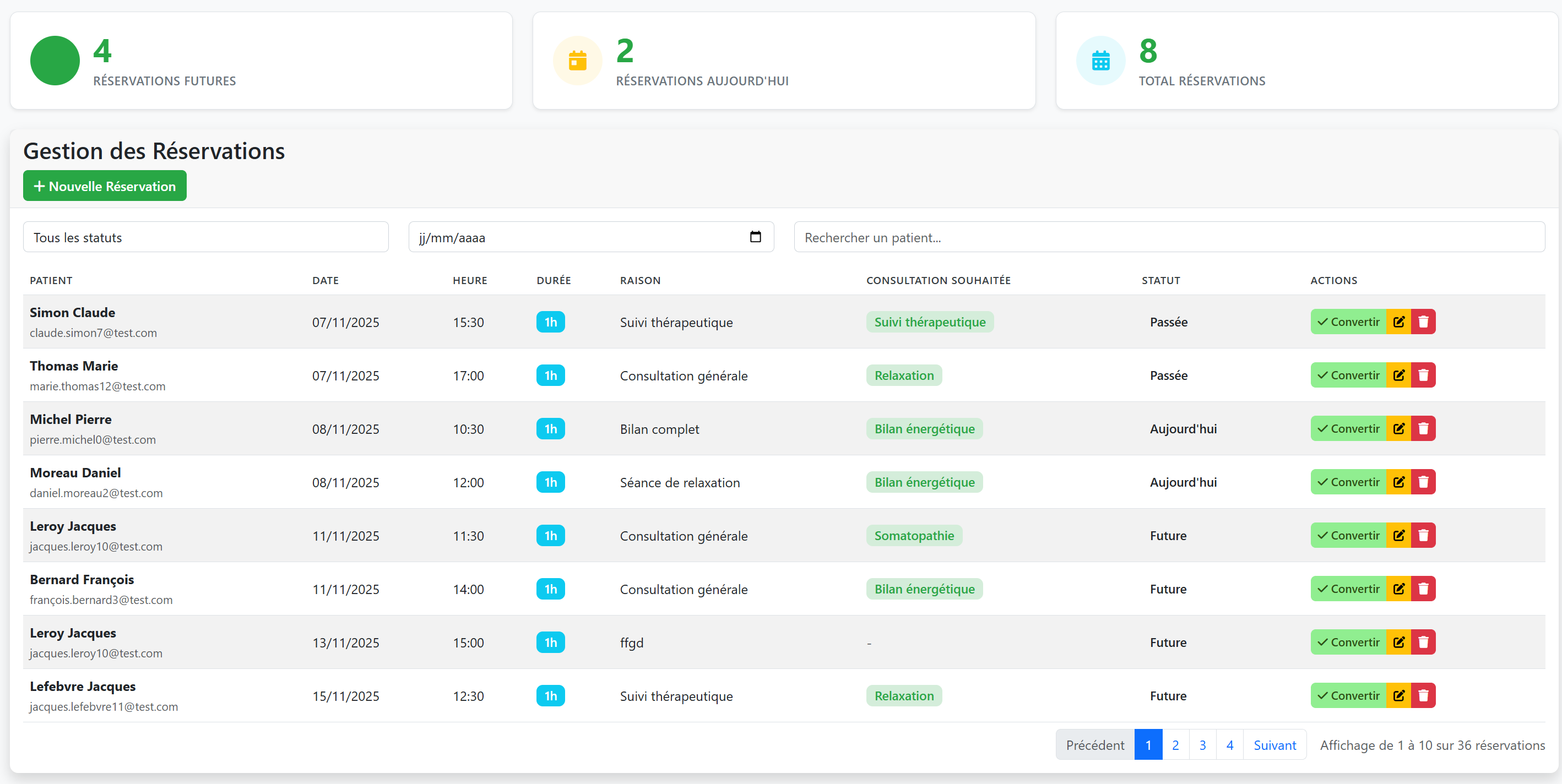Edit Simon Claude's reservation with the pencil icon
1562x784 pixels.
tap(1400, 322)
